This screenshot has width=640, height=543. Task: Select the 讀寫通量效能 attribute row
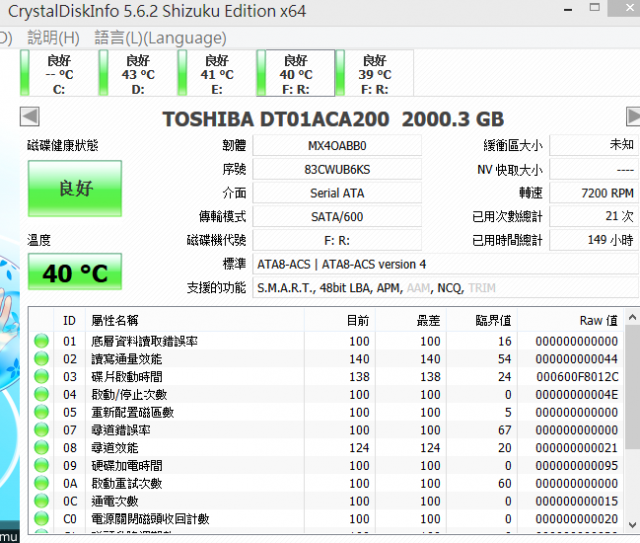coord(327,359)
